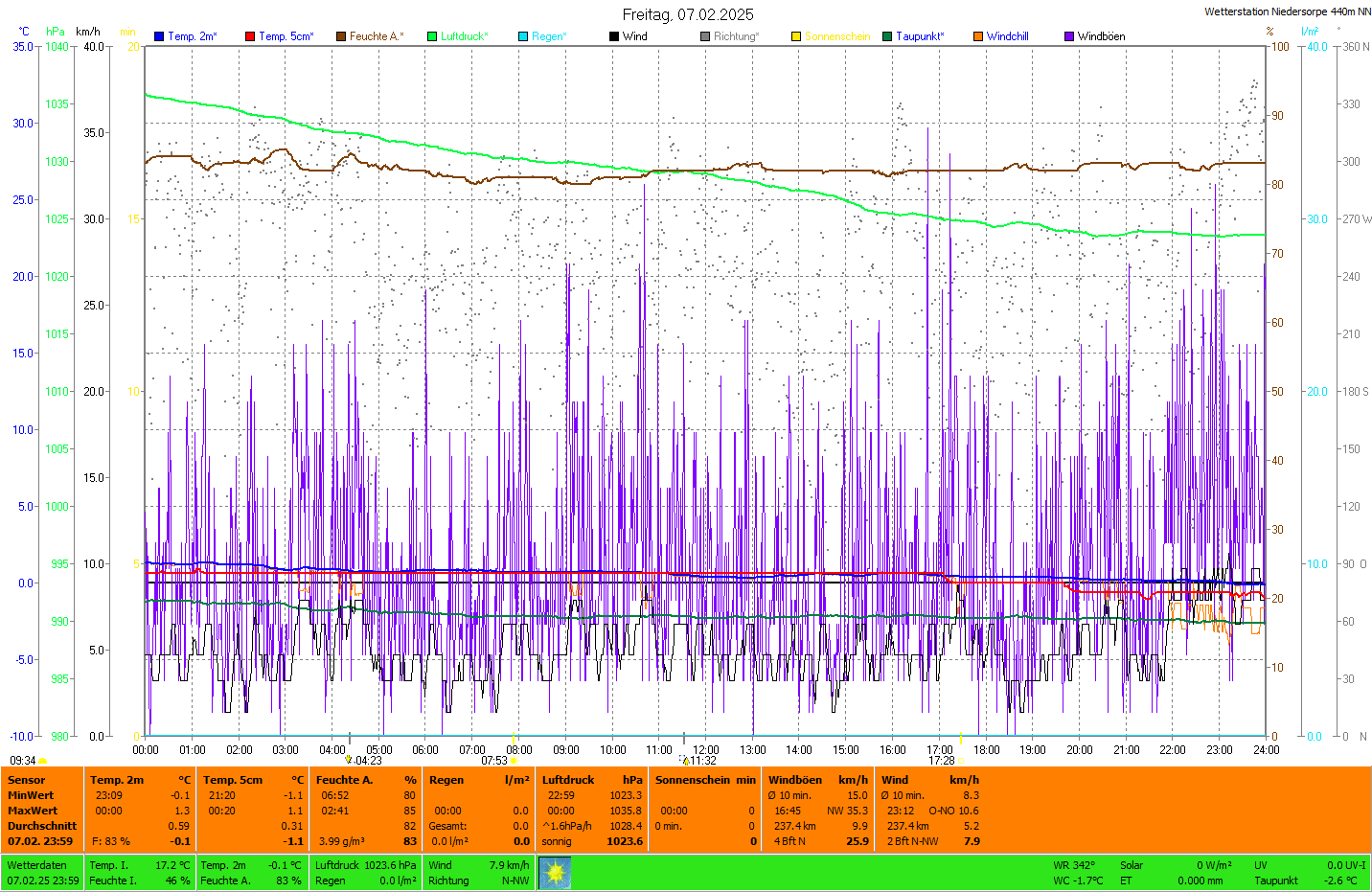The image size is (1372, 892).
Task: Click the red Temp. 5cm legend square
Action: pos(250,36)
